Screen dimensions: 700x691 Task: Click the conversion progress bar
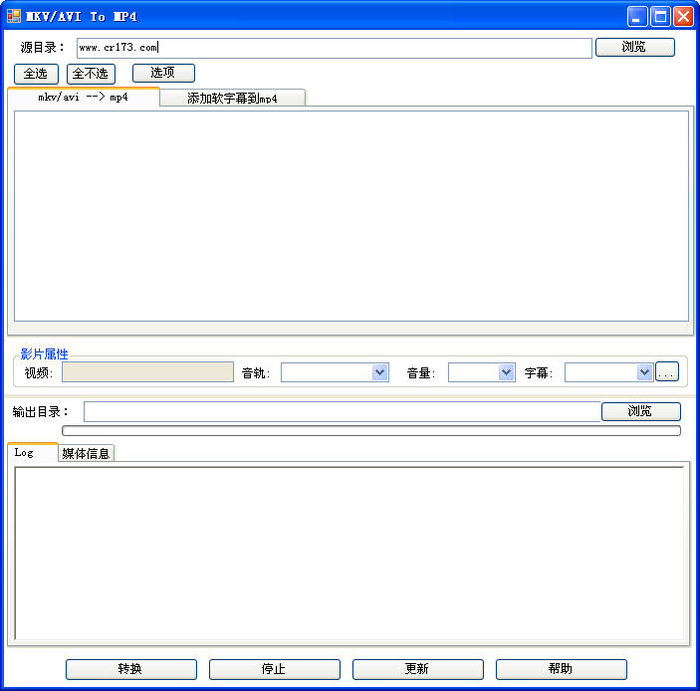coord(371,430)
